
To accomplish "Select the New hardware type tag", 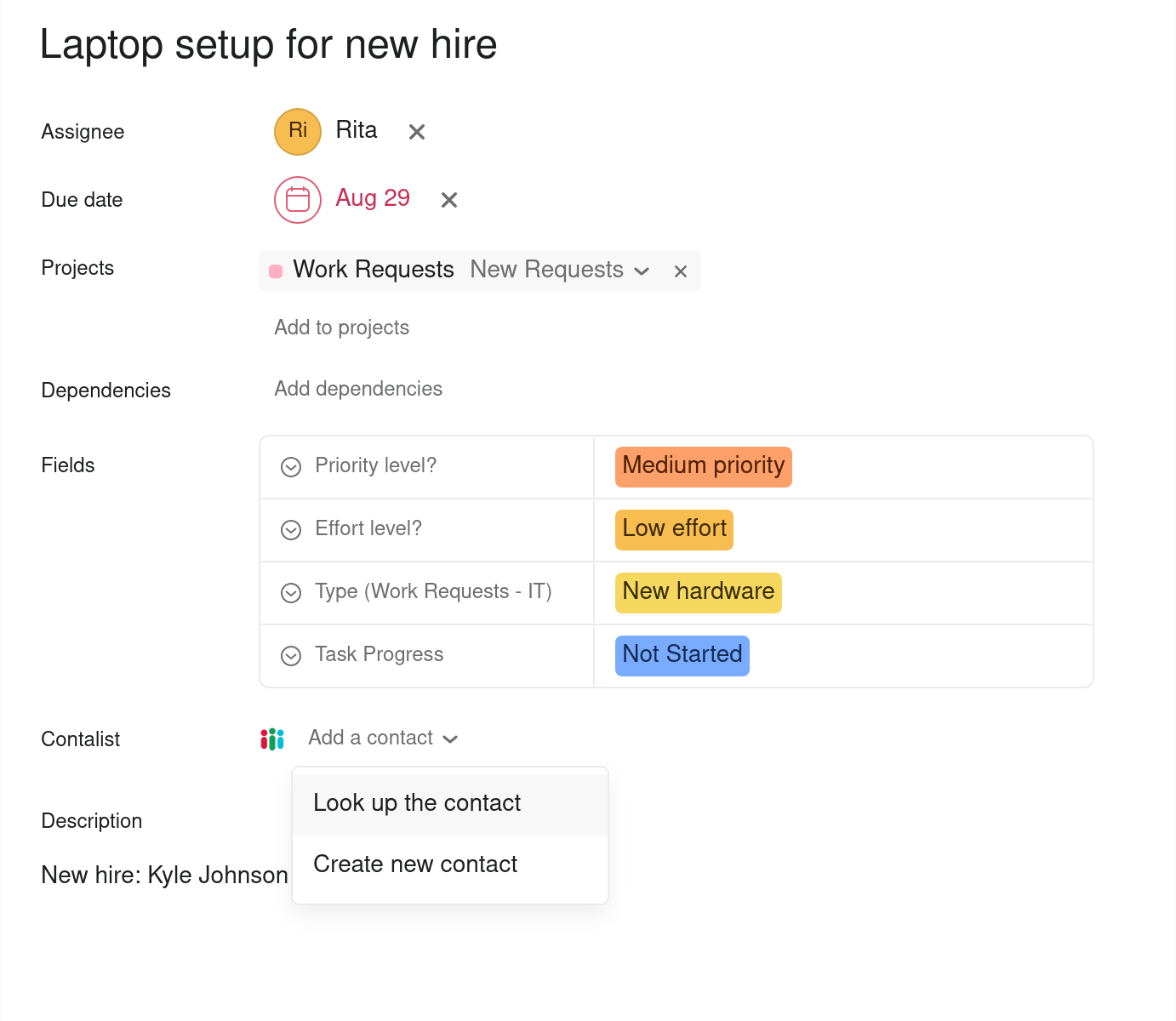I will pos(698,592).
